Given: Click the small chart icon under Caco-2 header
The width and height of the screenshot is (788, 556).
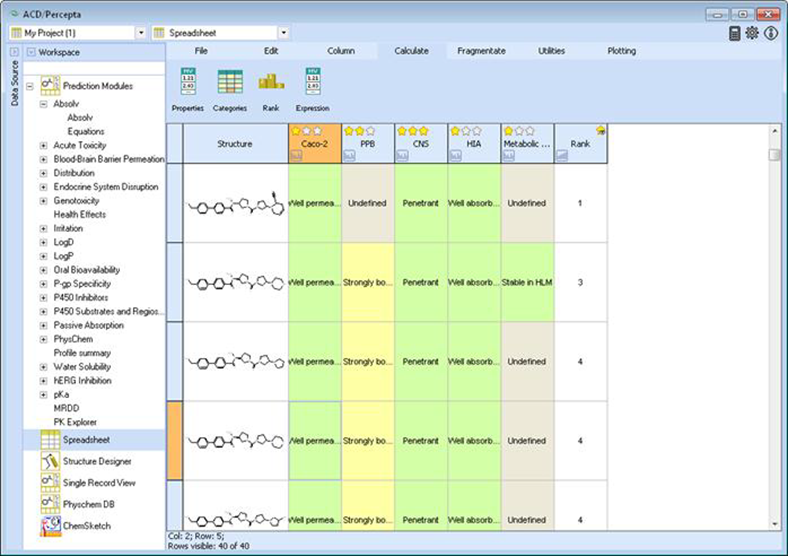Looking at the screenshot, I should tap(296, 156).
